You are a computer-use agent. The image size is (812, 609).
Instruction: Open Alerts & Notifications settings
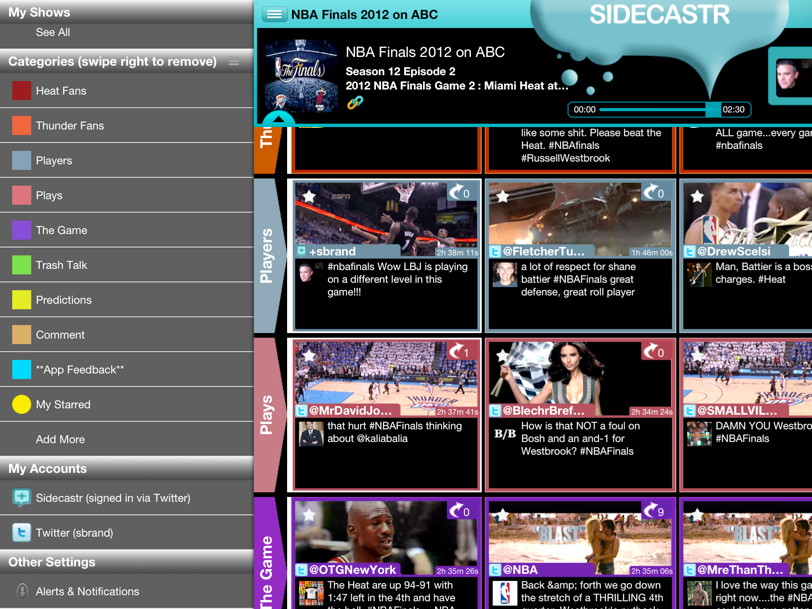127,591
